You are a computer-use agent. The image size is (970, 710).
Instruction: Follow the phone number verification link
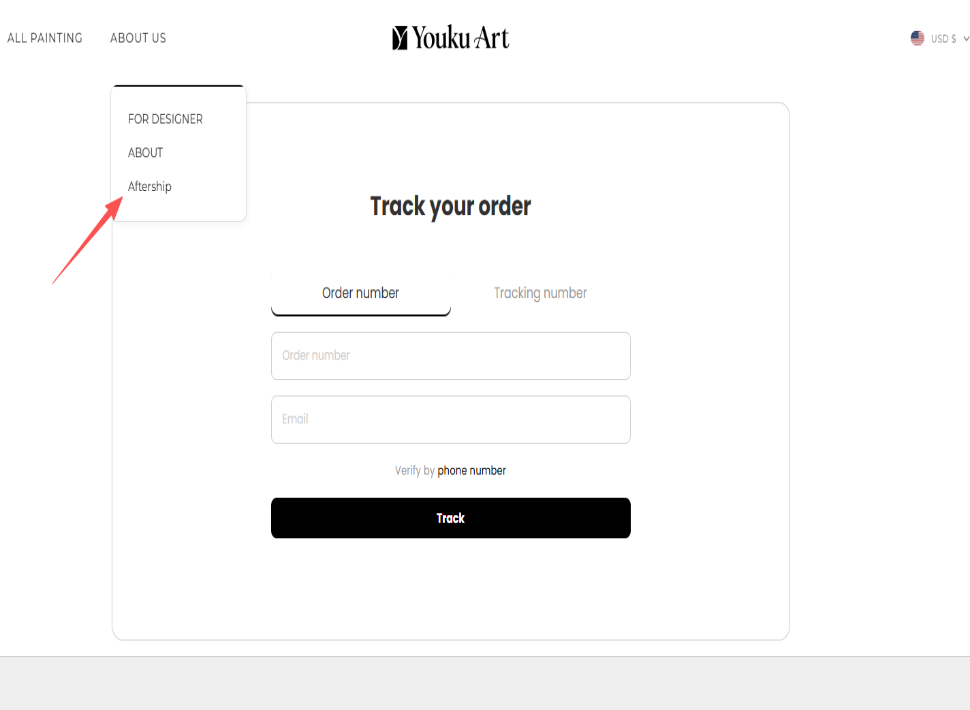click(x=471, y=471)
